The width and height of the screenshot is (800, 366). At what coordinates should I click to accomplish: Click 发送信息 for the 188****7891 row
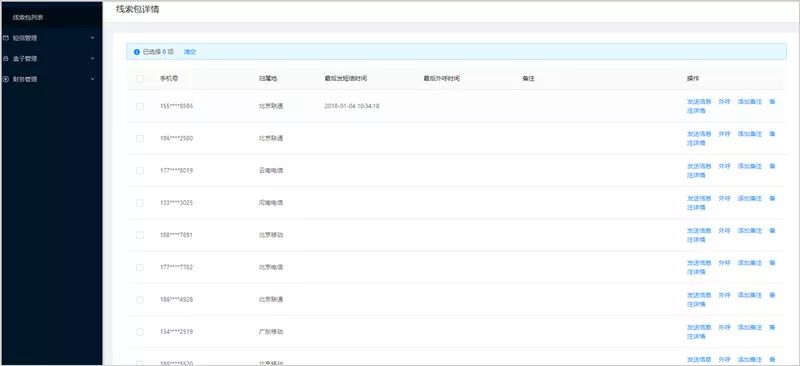coord(699,231)
